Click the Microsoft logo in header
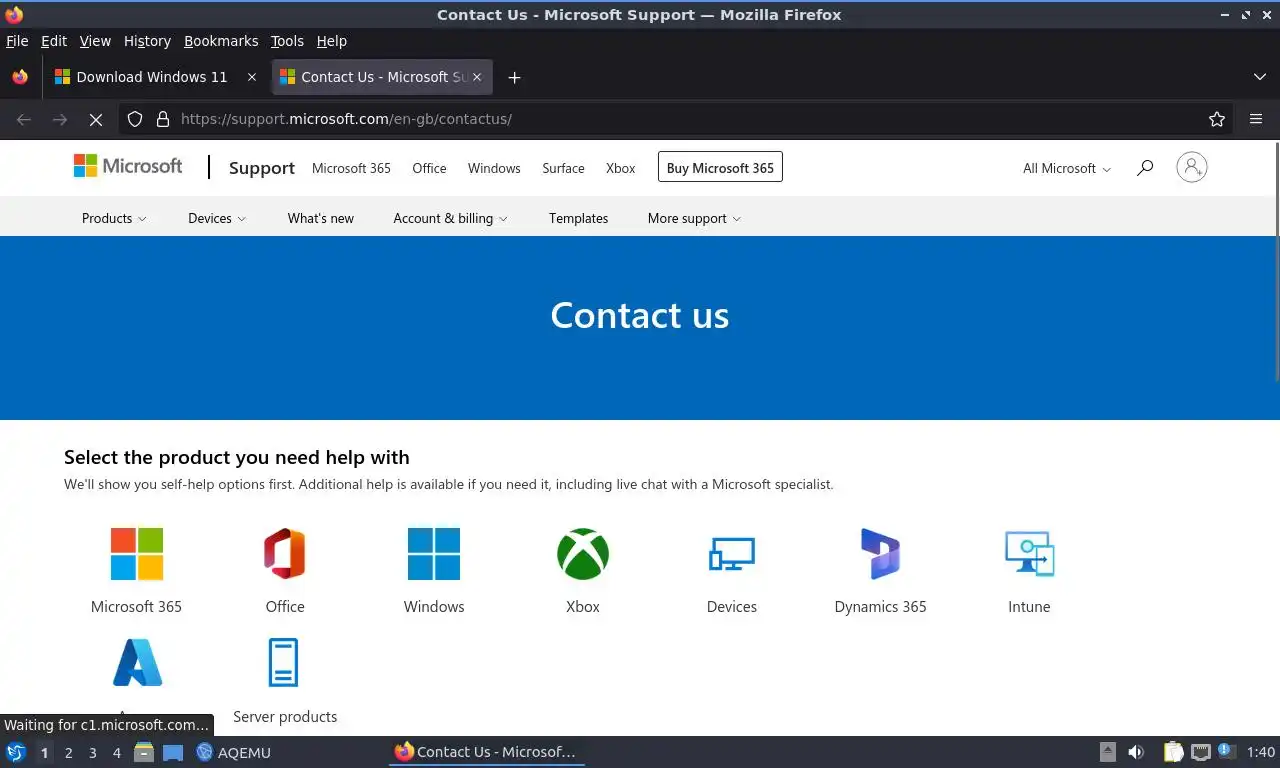 (x=128, y=166)
